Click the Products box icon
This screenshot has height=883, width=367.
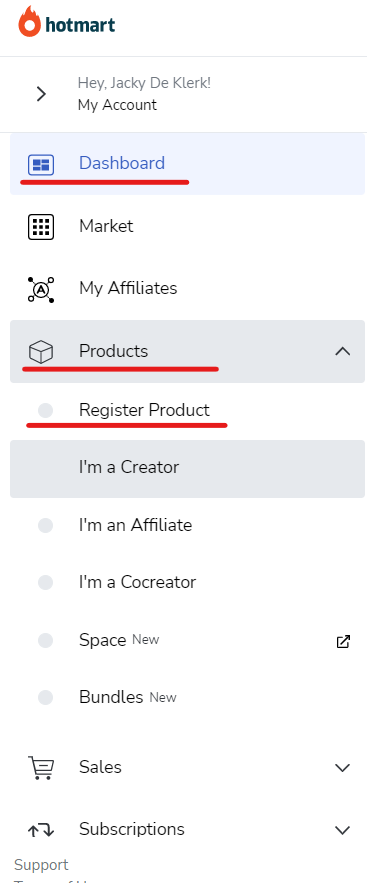tap(41, 352)
